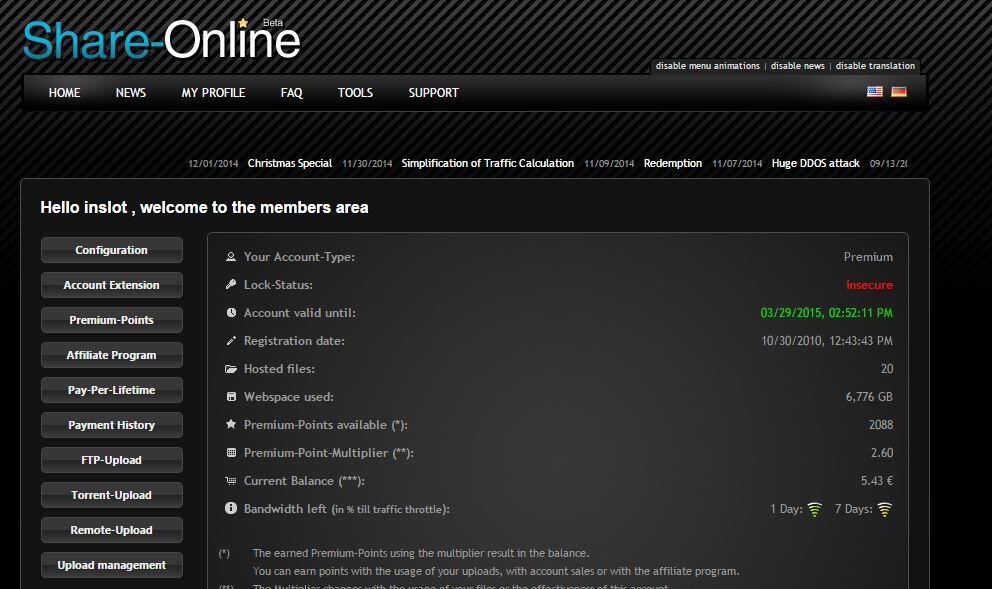
Task: Click the Premium account type value
Action: click(x=868, y=257)
